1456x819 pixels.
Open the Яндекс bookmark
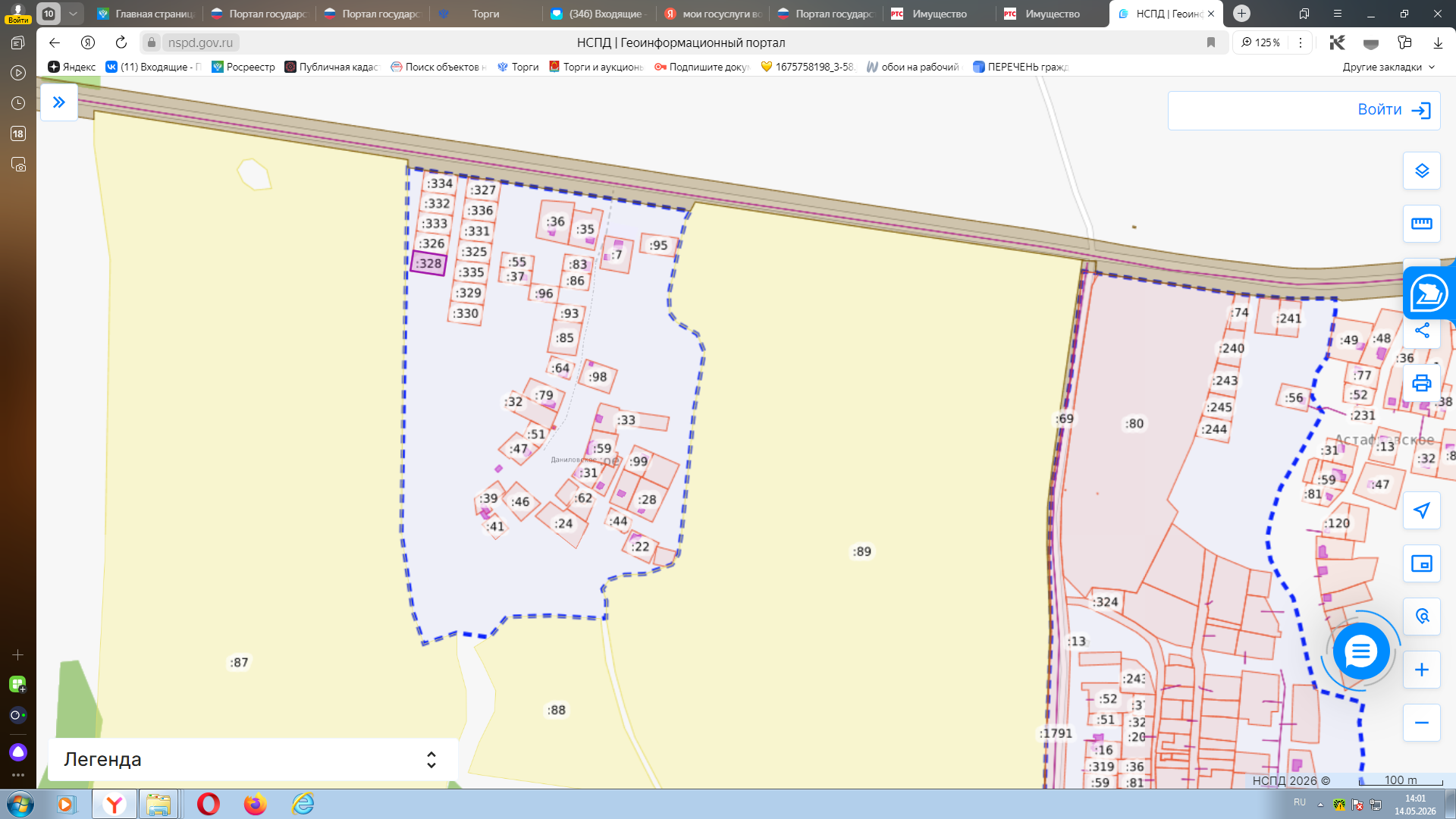72,67
